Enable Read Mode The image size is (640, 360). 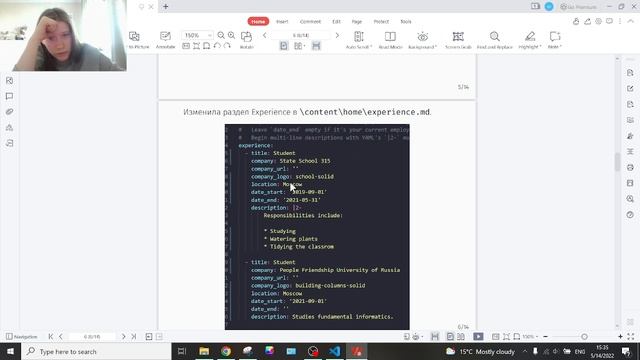tap(390, 40)
